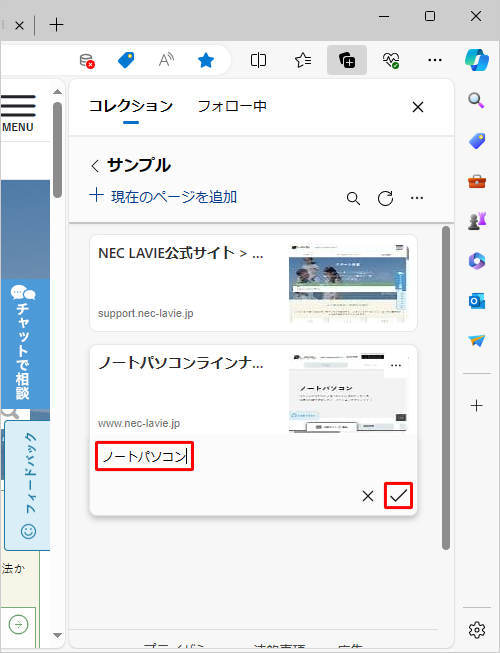This screenshot has height=653, width=500.
Task: Open the チャットで相談 side tab
Action: coord(23,343)
